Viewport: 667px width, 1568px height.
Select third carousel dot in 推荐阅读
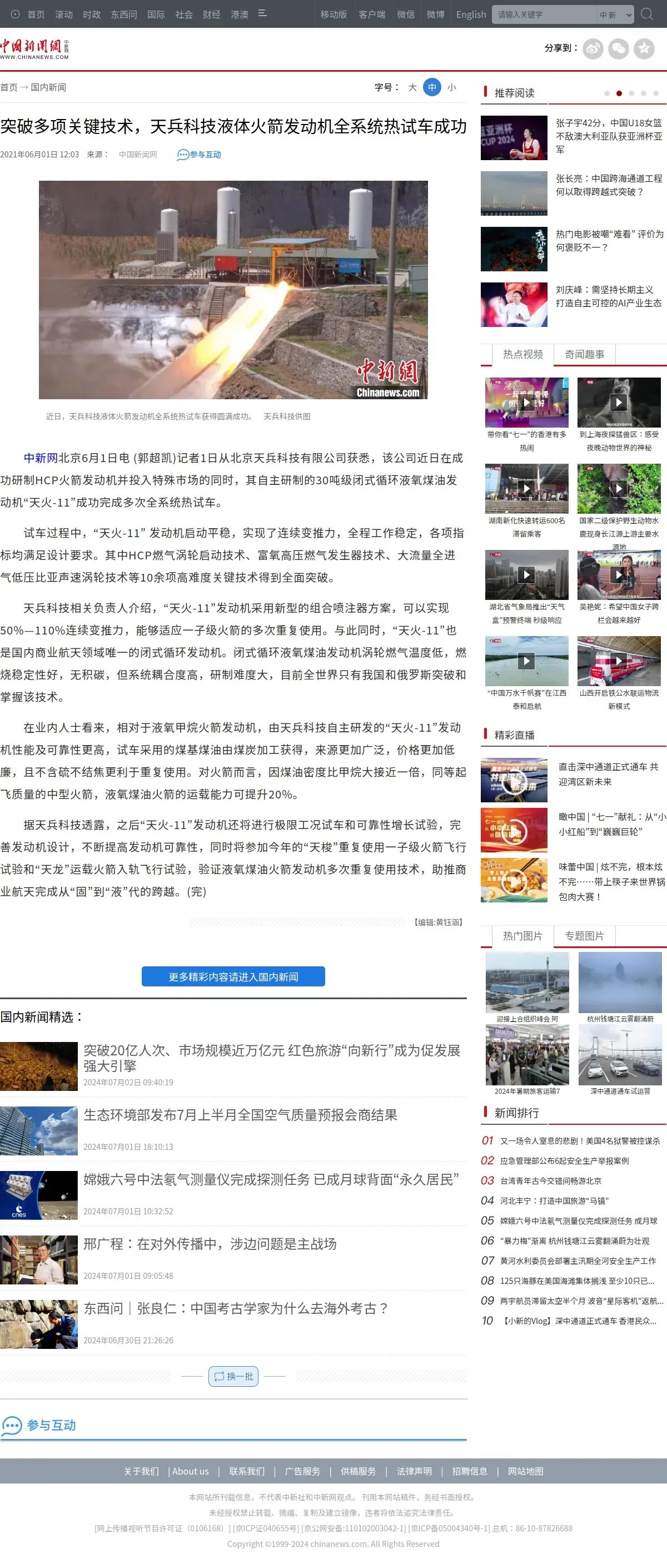[x=631, y=93]
